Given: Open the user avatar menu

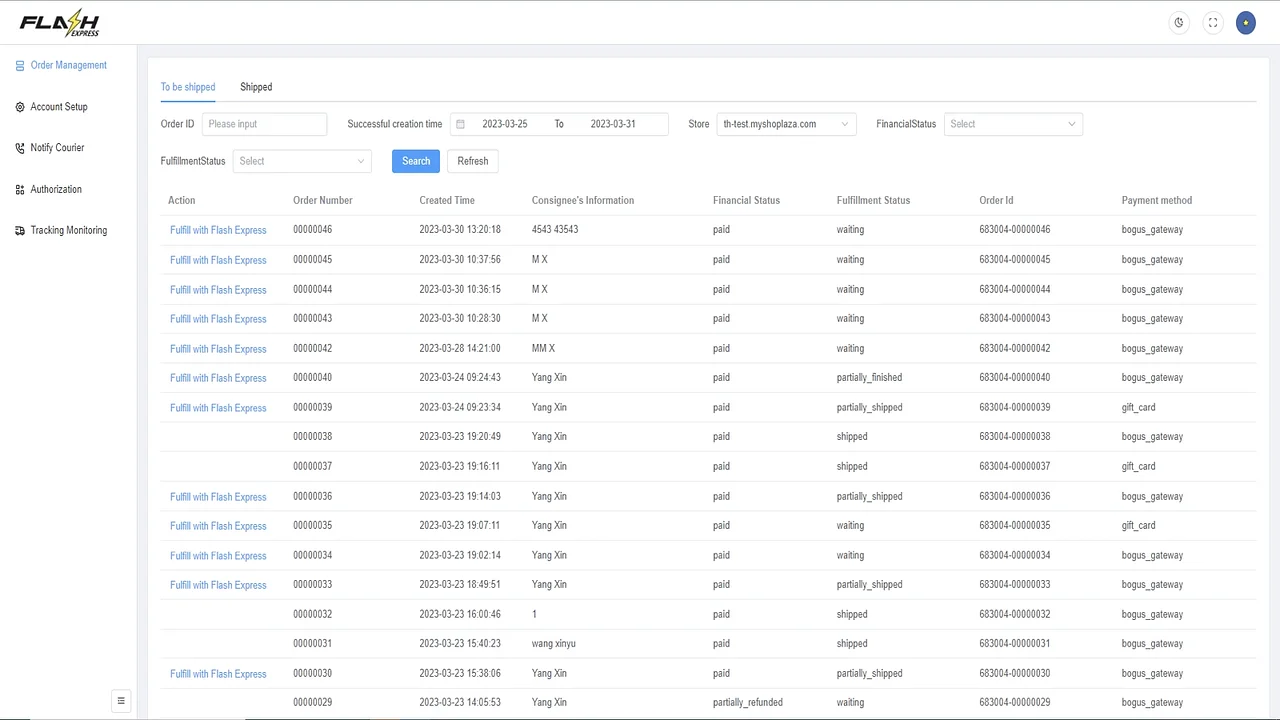Looking at the screenshot, I should 1245,22.
